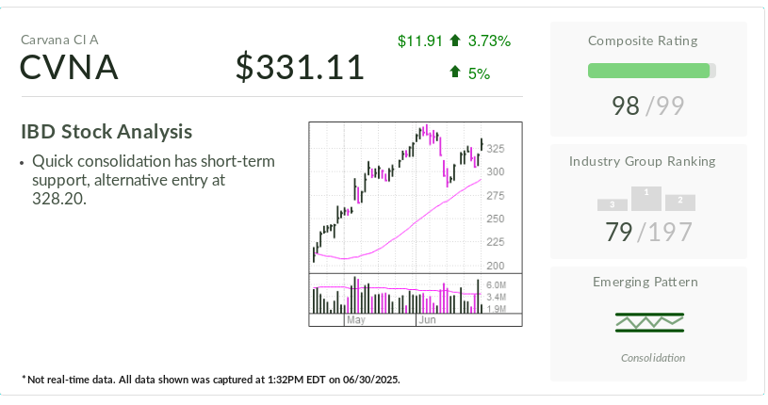Click the Industry Group Ranking 79 value
The width and height of the screenshot is (768, 405).
pyautogui.click(x=619, y=232)
